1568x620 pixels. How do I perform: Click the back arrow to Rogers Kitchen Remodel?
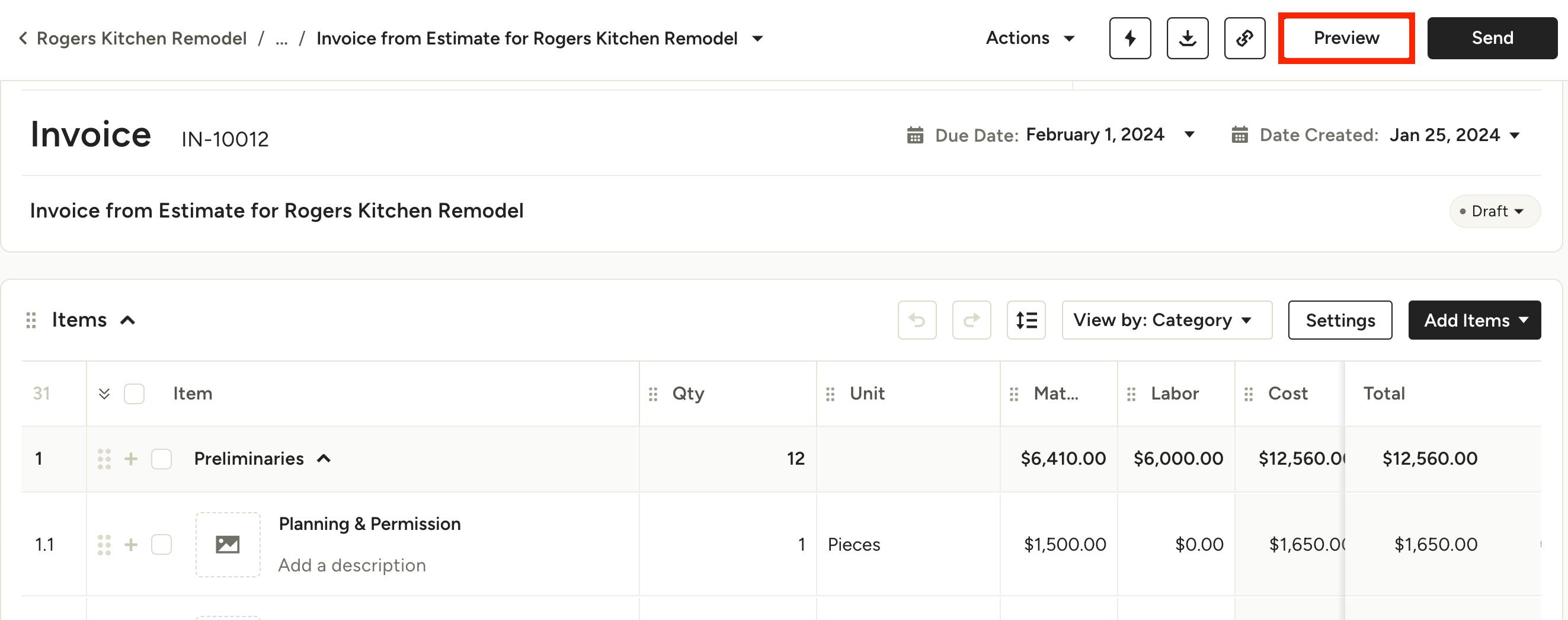(23, 39)
